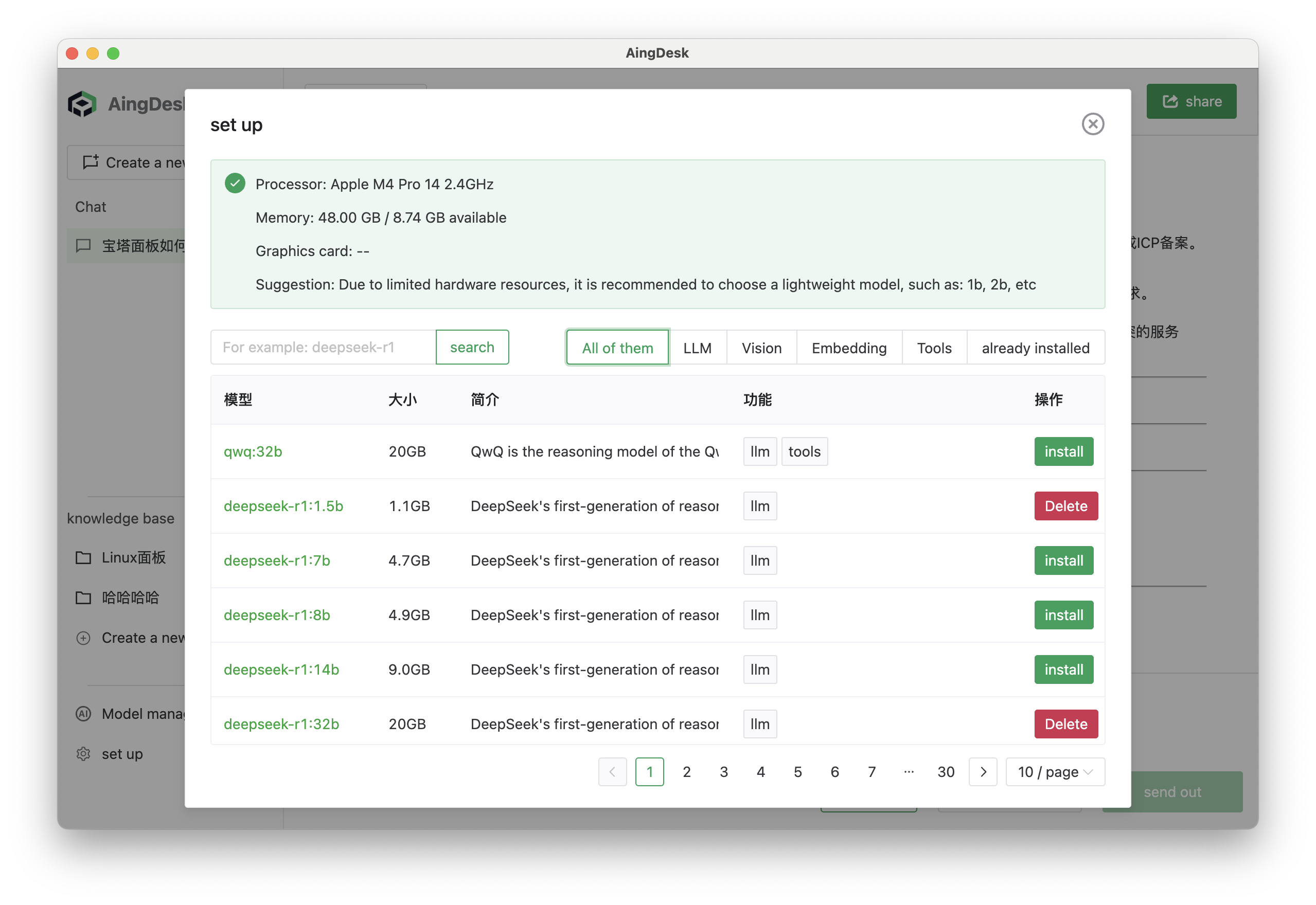Show Embedding models
The image size is (1316, 905).
[848, 348]
